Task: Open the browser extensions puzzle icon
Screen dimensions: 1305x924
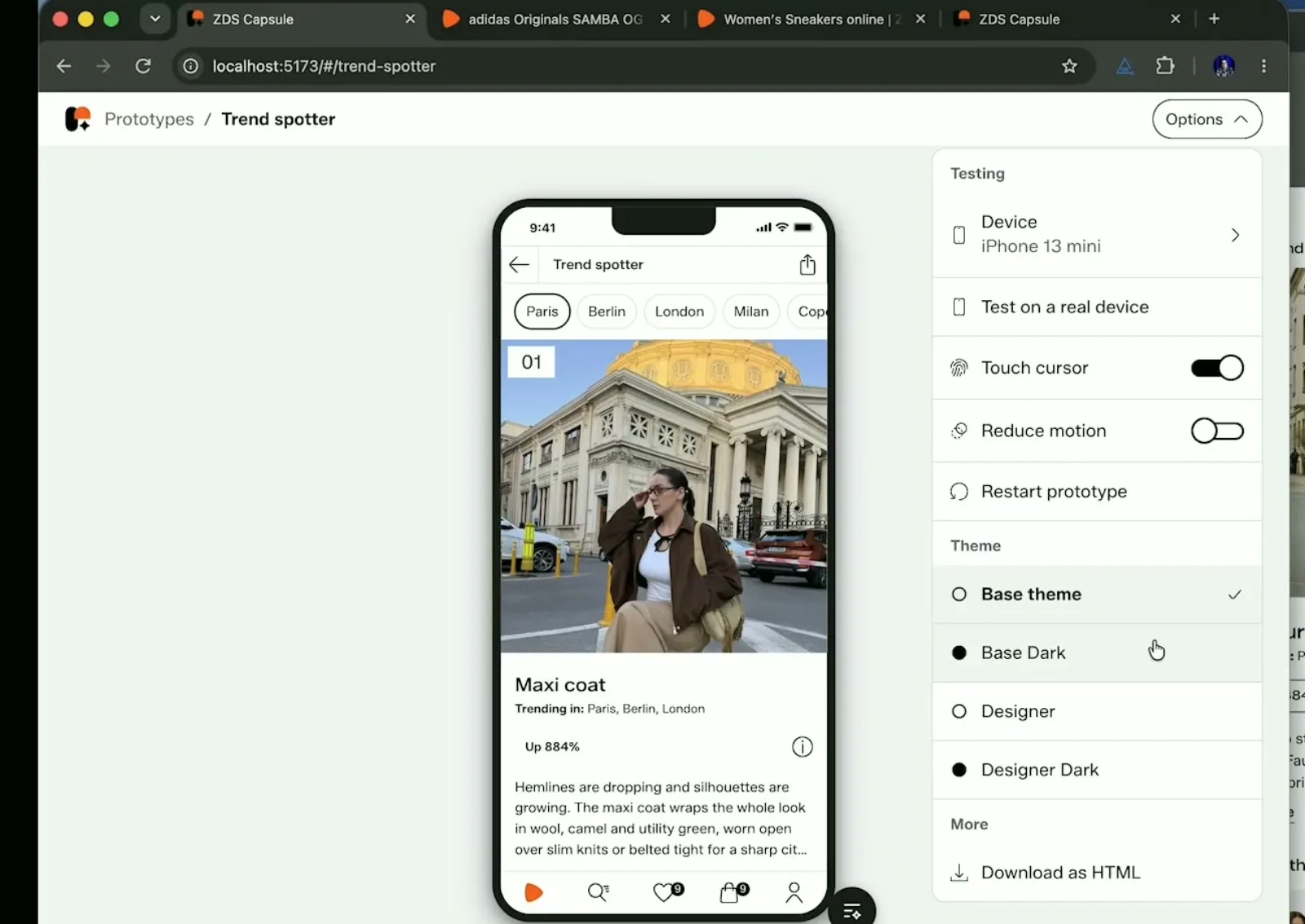Action: 1166,66
